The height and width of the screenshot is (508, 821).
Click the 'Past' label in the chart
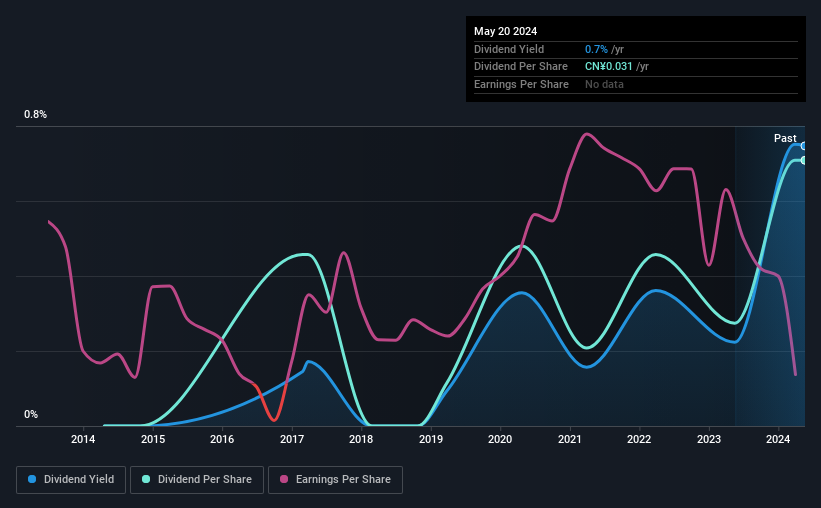(785, 138)
